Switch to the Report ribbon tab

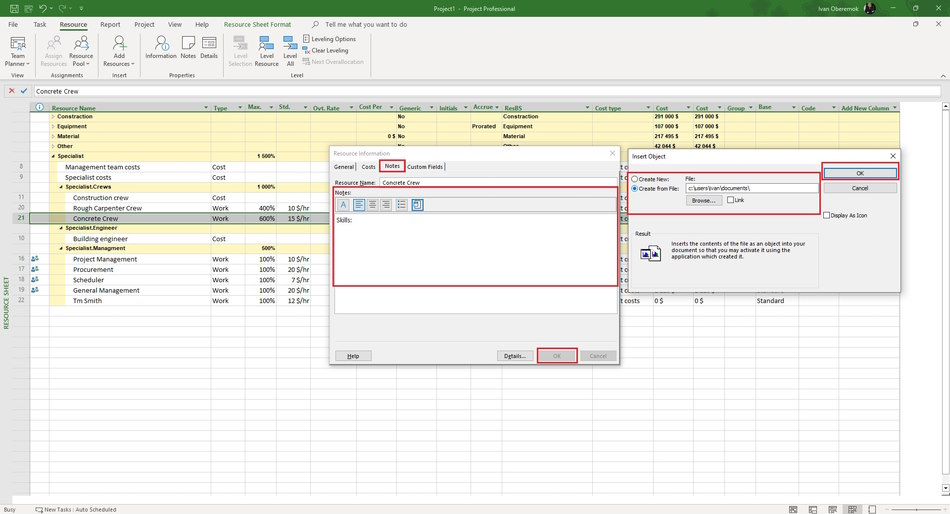click(x=110, y=24)
